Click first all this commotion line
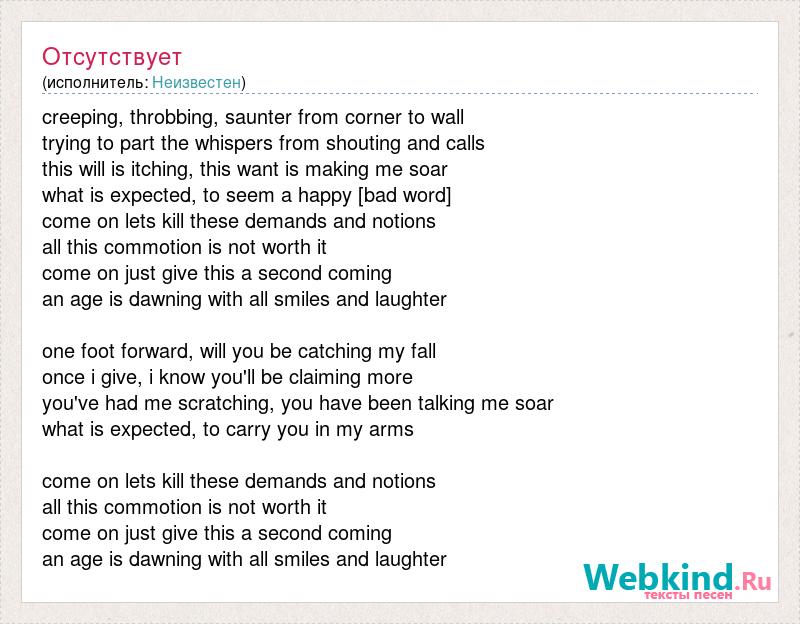800x624 pixels. (184, 247)
